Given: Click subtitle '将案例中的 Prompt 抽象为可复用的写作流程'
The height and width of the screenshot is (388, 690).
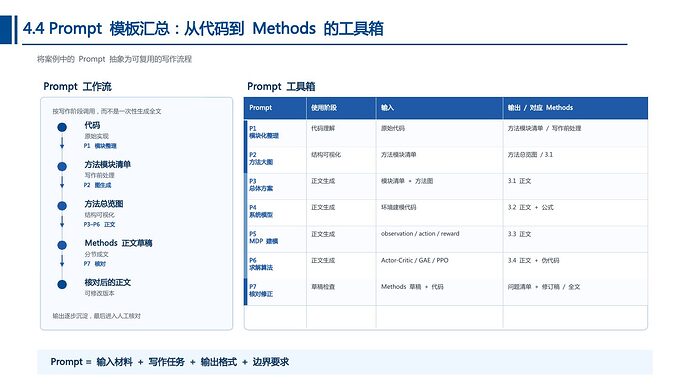Looking at the screenshot, I should click(114, 59).
